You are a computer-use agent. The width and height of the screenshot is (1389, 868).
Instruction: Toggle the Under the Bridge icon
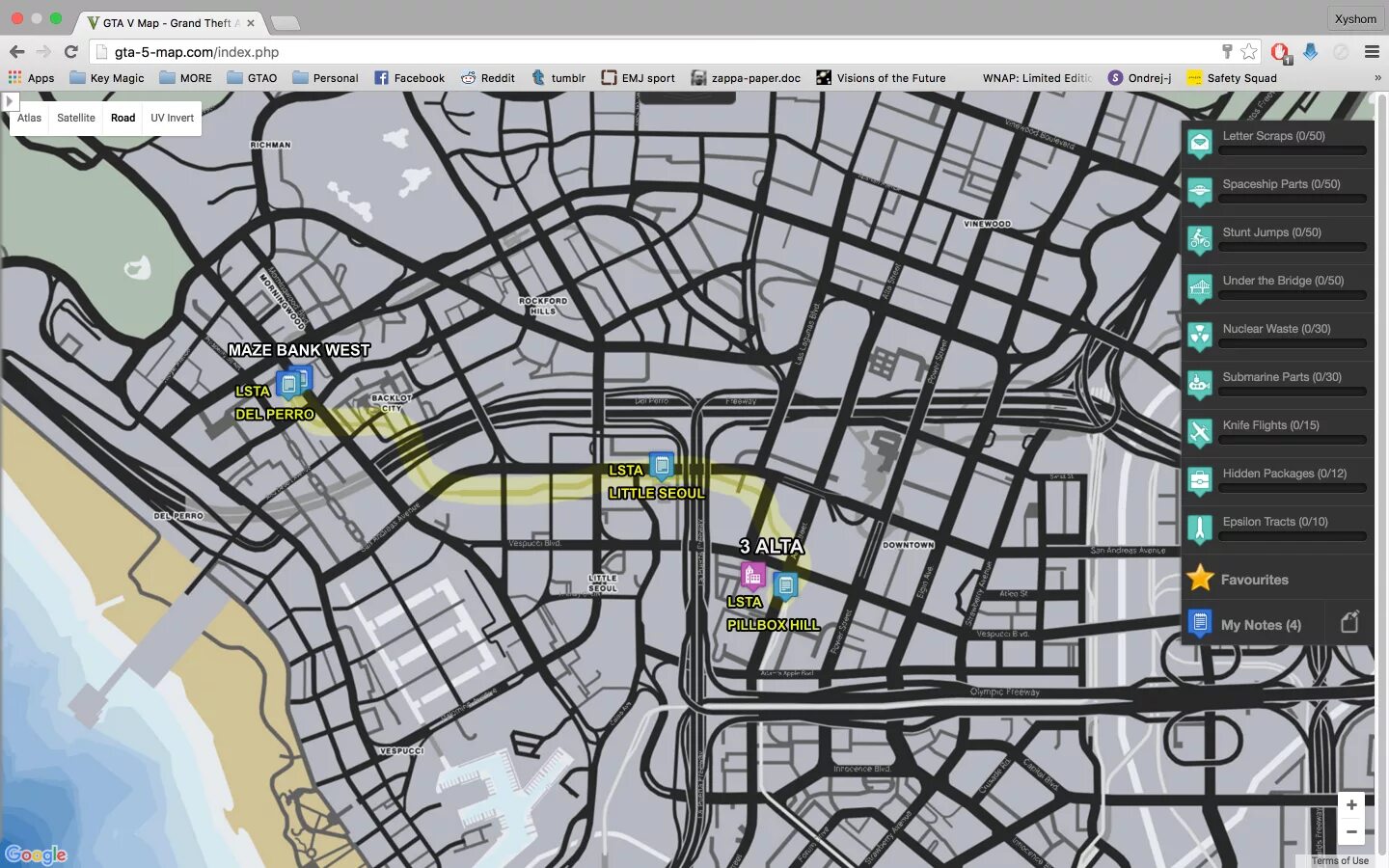[x=1199, y=288]
